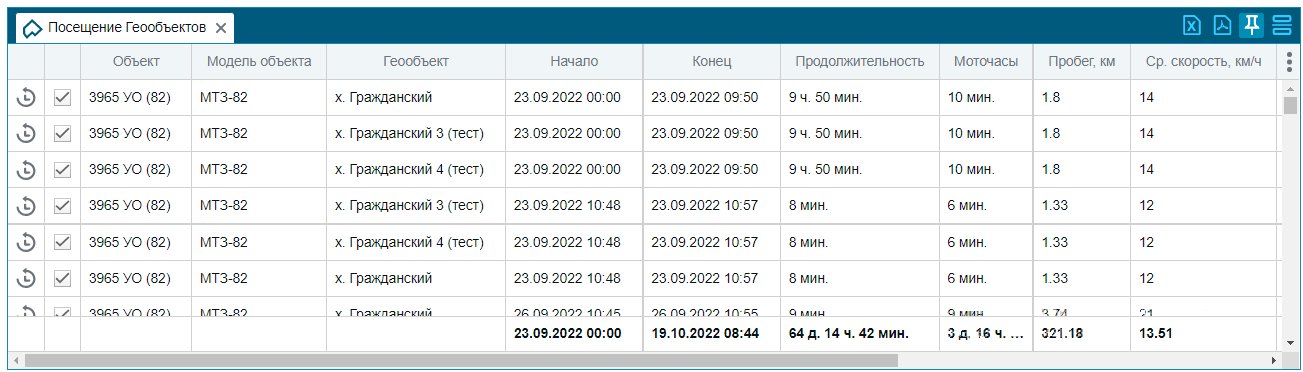Uncheck the checkbox in the first х. Гражданский row
Image resolution: width=1303 pixels, height=372 pixels.
(x=62, y=98)
